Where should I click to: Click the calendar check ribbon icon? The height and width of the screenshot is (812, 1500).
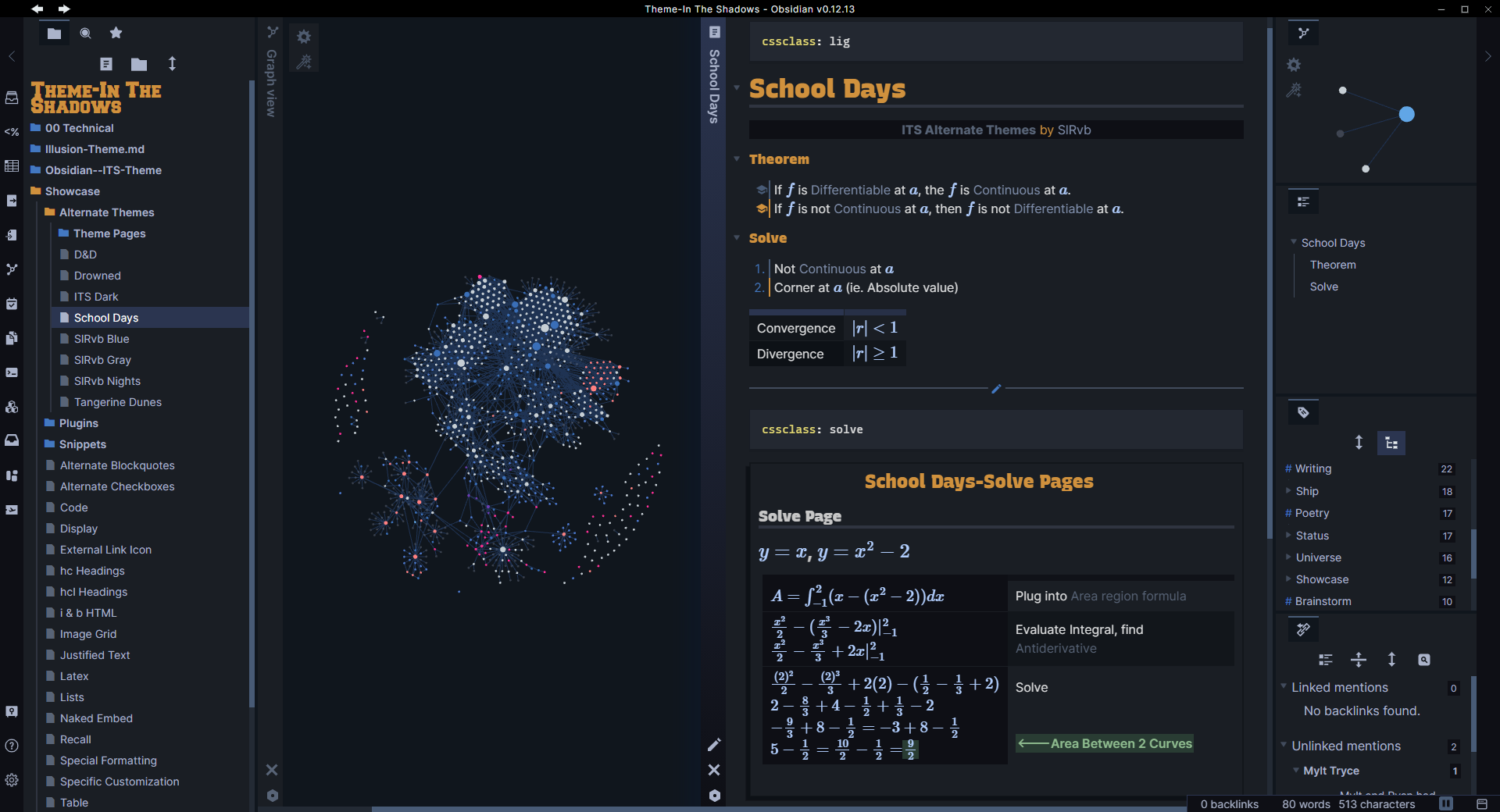pos(12,304)
